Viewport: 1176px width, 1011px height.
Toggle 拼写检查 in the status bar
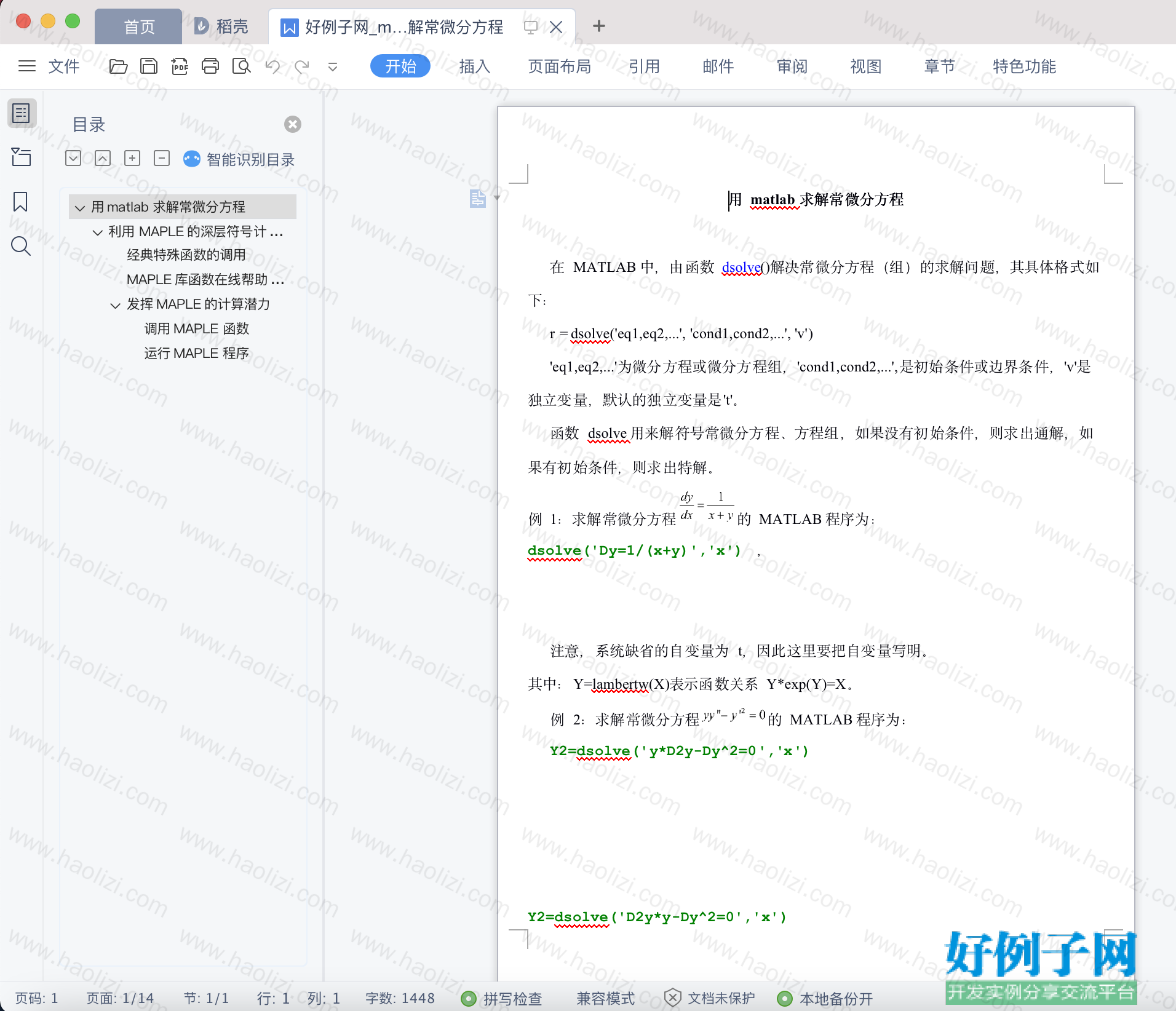pos(502,999)
